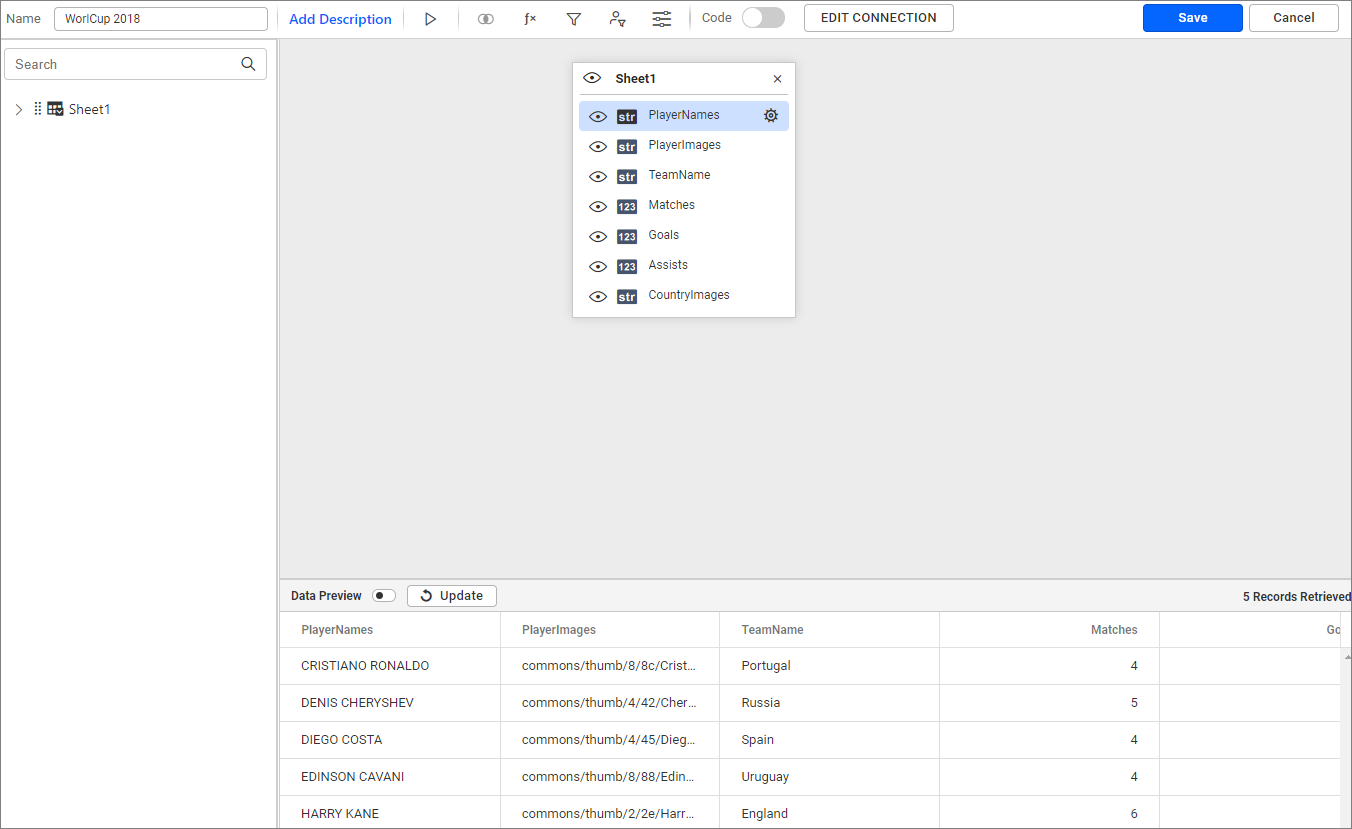Select the CountryImages column row
The width and height of the screenshot is (1352, 829).
pos(688,295)
